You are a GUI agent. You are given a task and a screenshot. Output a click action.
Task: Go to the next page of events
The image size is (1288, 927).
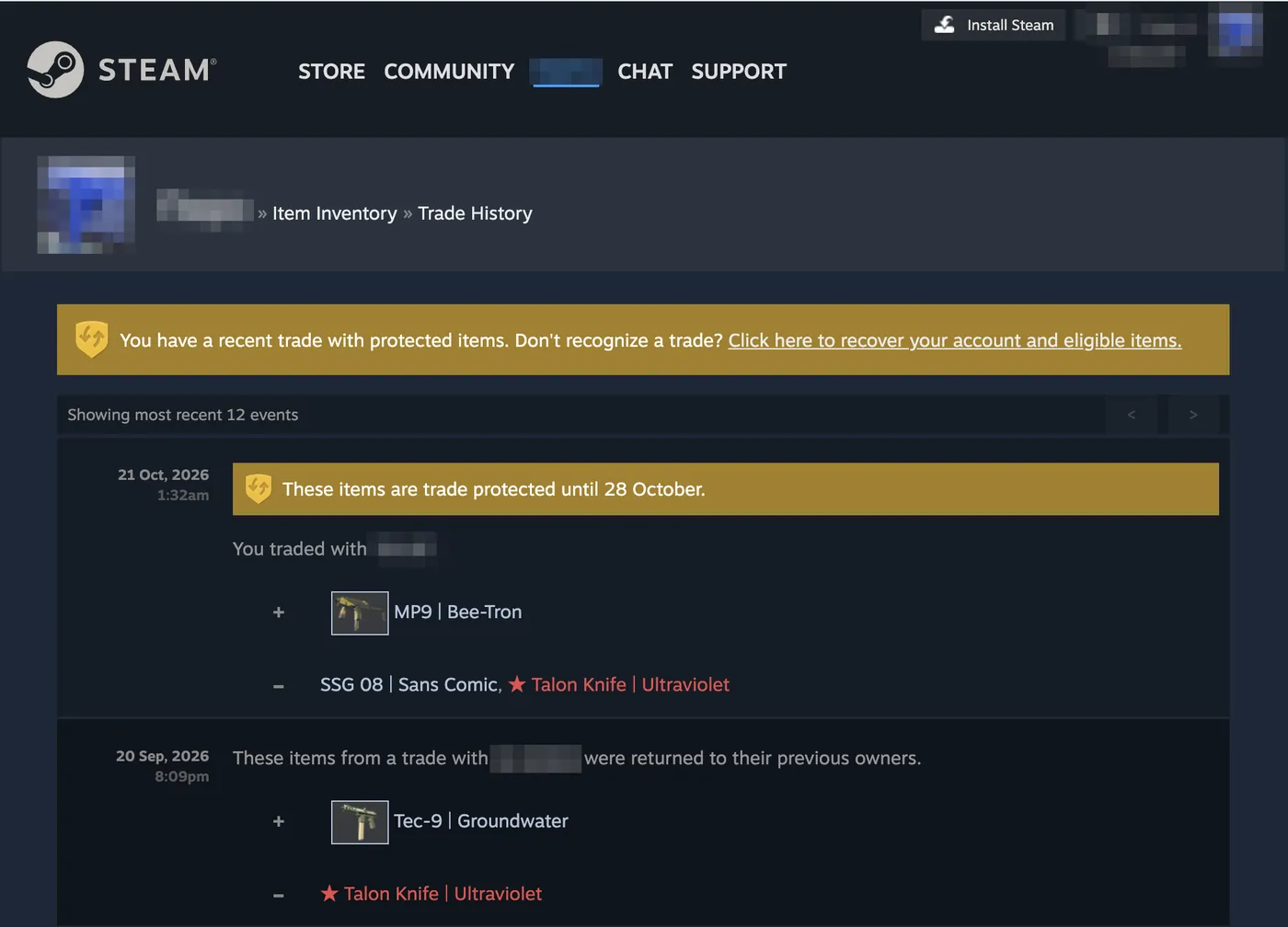pos(1193,415)
